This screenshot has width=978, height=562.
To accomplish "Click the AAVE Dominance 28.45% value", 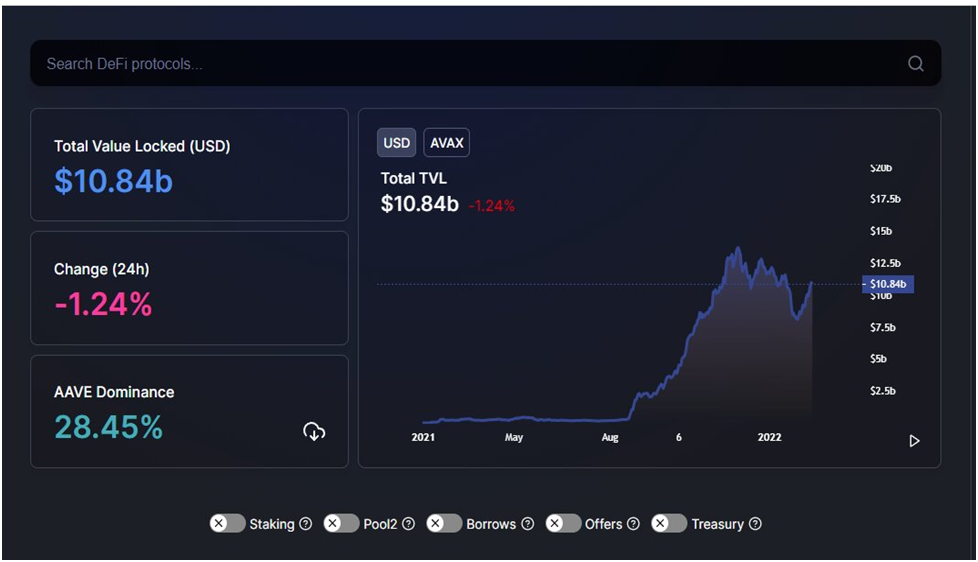I will (x=109, y=427).
